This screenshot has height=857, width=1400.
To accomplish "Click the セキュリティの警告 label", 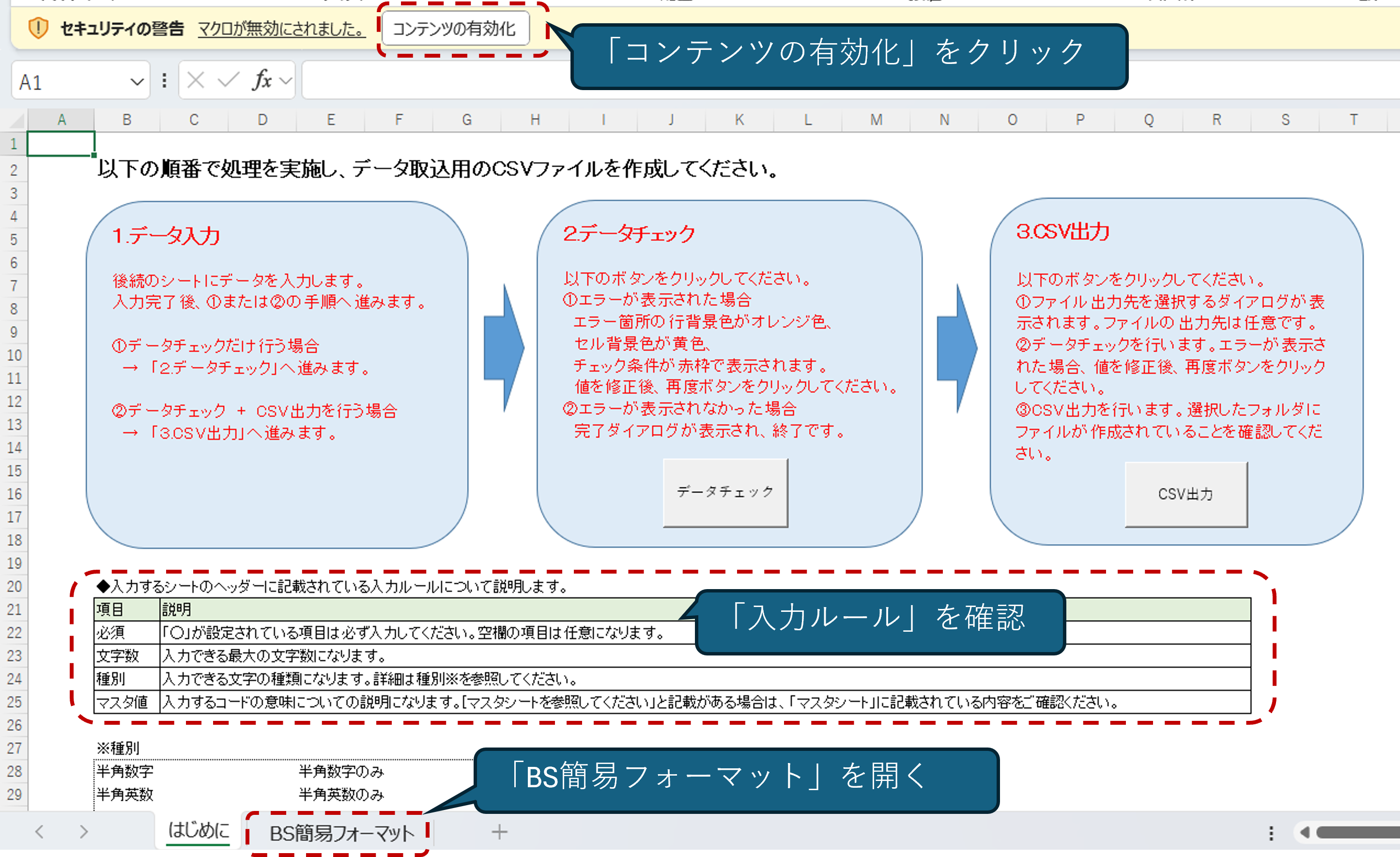I will click(122, 29).
